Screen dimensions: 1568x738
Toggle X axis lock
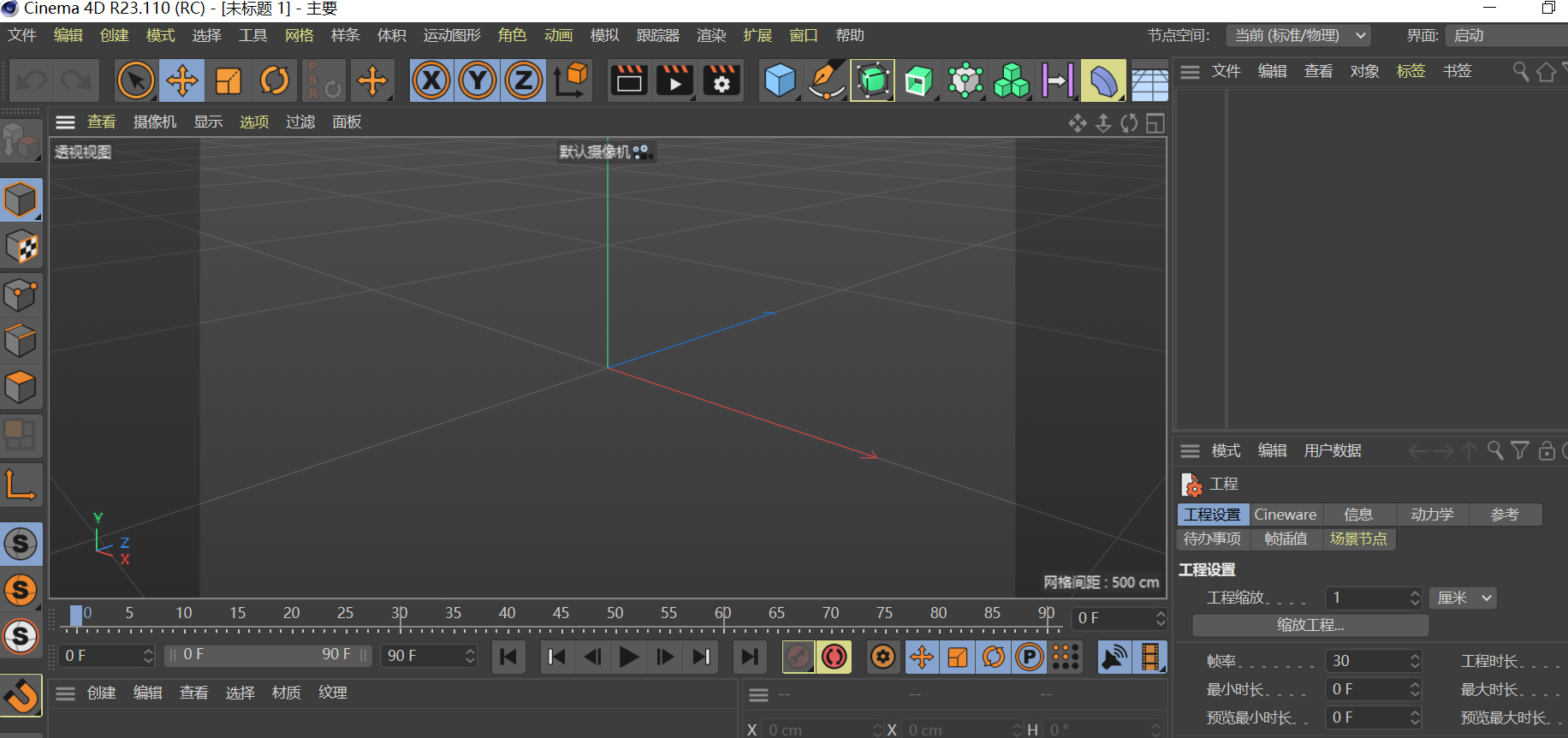[x=431, y=81]
